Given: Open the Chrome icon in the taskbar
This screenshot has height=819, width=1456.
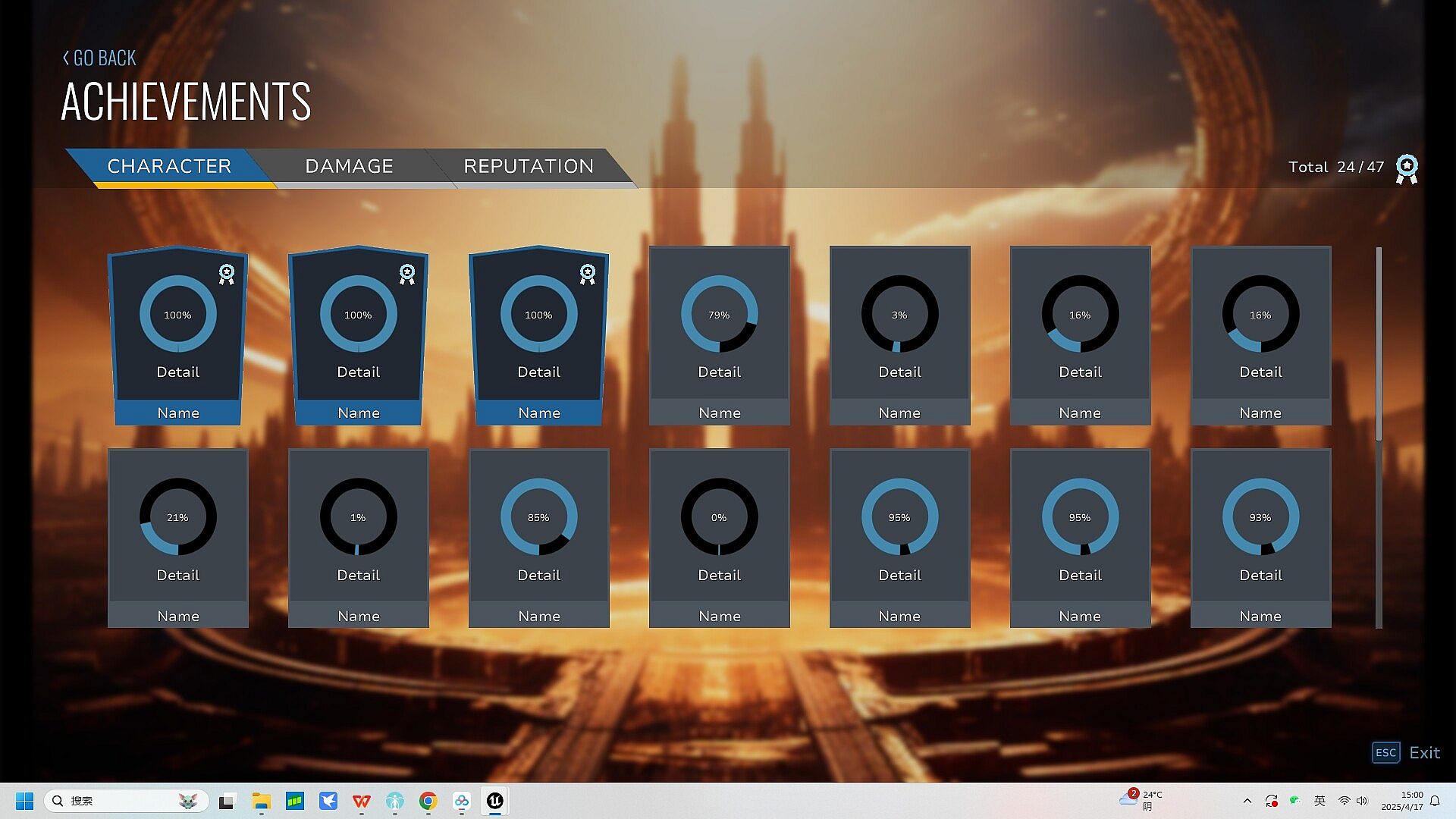Looking at the screenshot, I should (428, 801).
